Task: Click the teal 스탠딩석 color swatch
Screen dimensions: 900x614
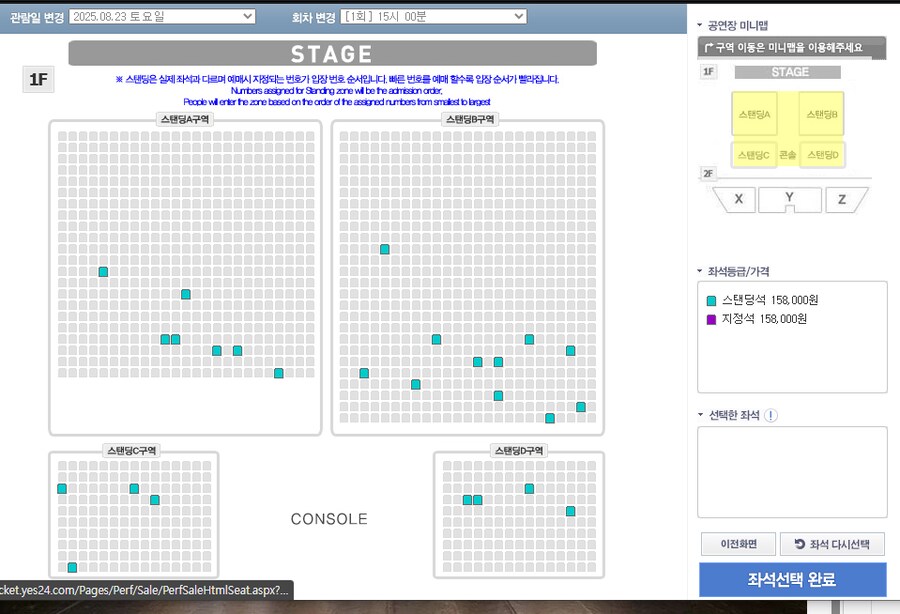Action: coord(711,300)
